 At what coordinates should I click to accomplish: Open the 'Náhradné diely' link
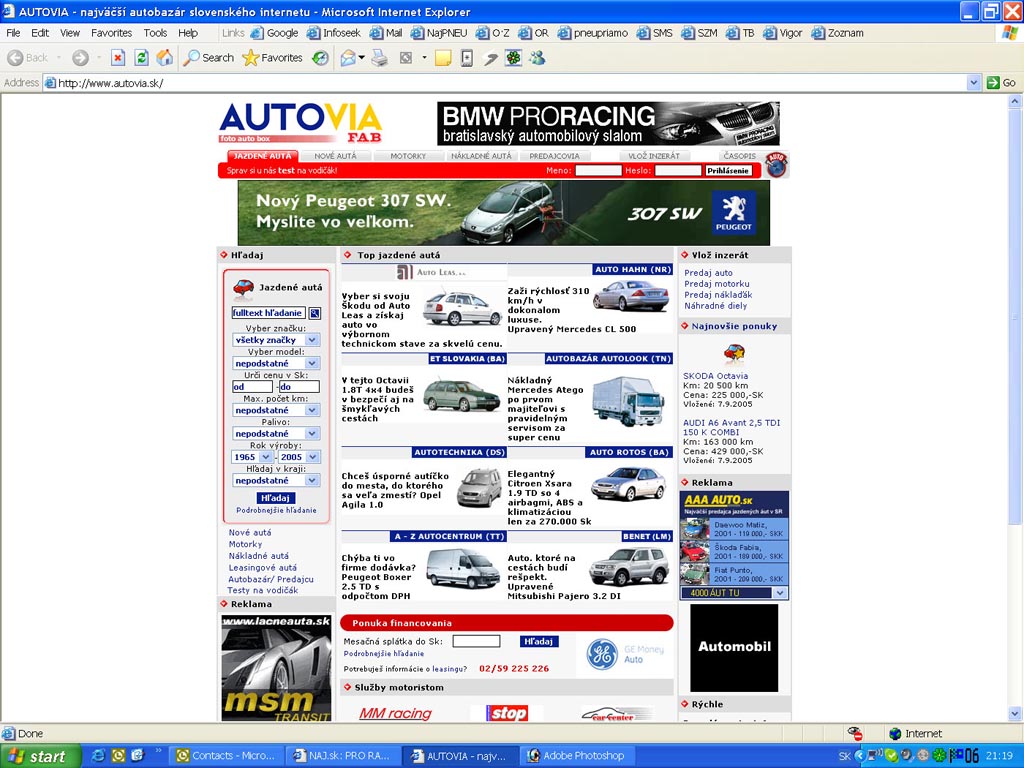(x=716, y=306)
